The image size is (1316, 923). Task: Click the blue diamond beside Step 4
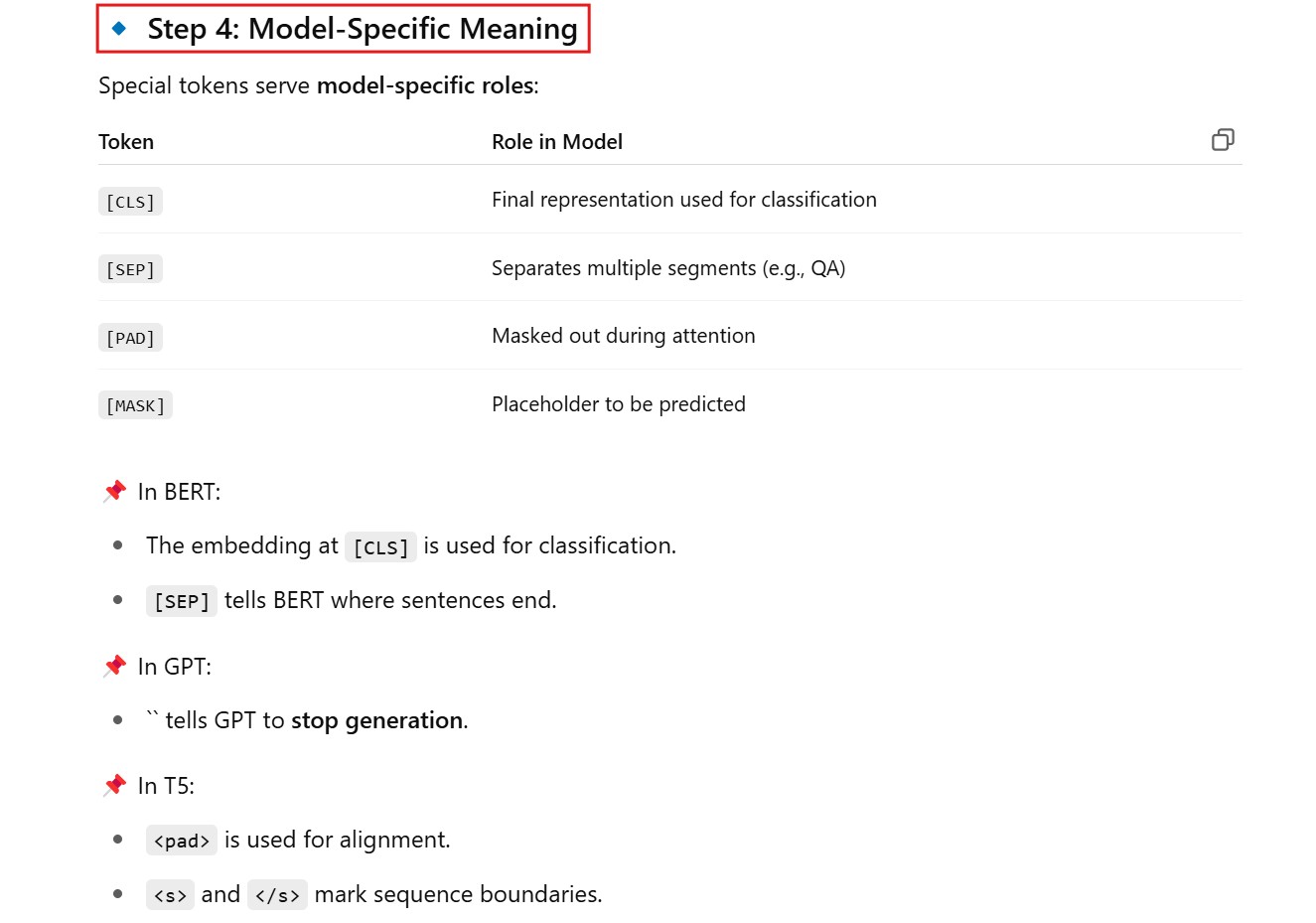pyautogui.click(x=119, y=29)
